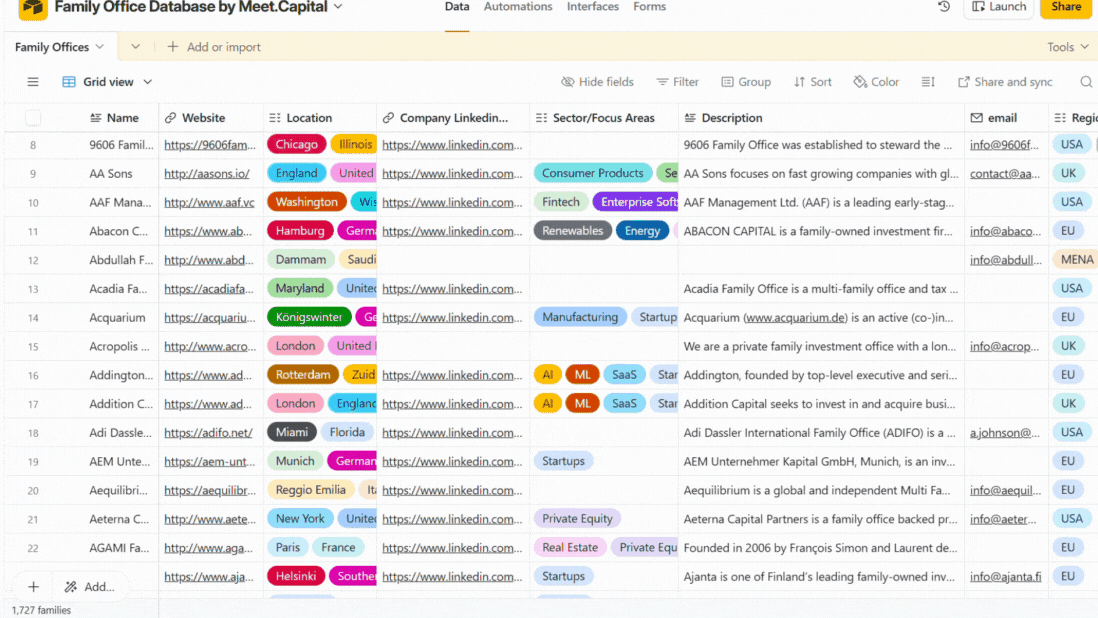Image resolution: width=1098 pixels, height=618 pixels.
Task: Click the Fintech sector tag
Action: click(561, 202)
